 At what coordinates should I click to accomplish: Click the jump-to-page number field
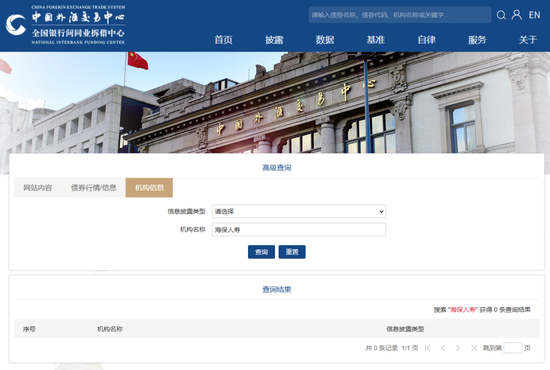point(513,348)
